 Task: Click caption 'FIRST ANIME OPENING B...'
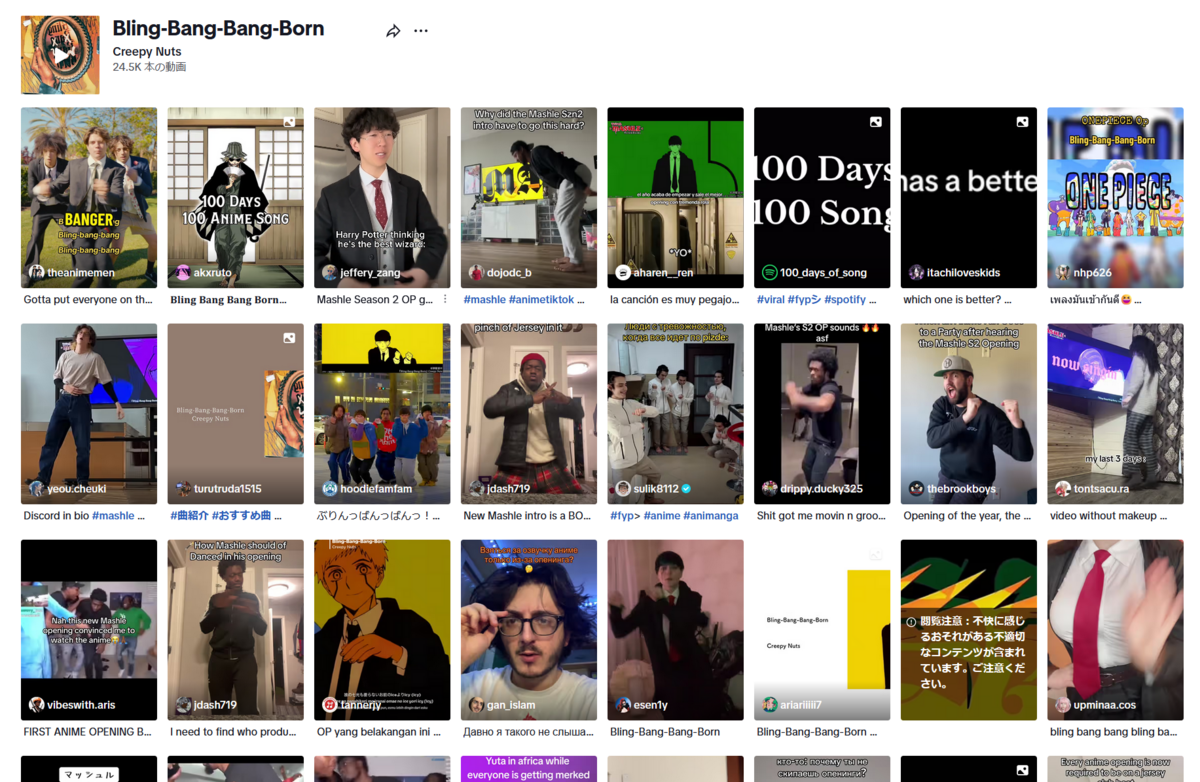[x=88, y=732]
